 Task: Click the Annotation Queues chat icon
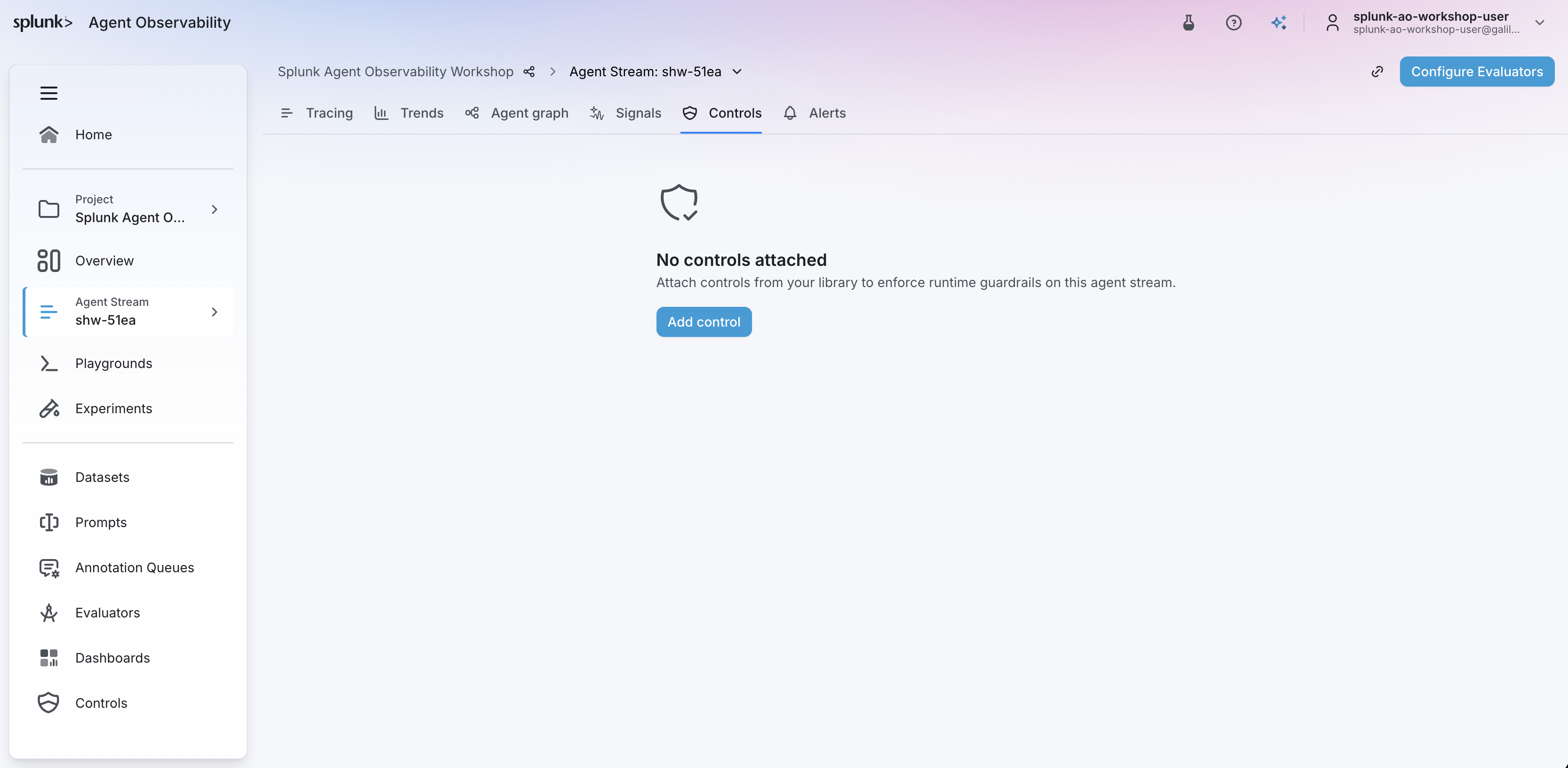(x=48, y=568)
